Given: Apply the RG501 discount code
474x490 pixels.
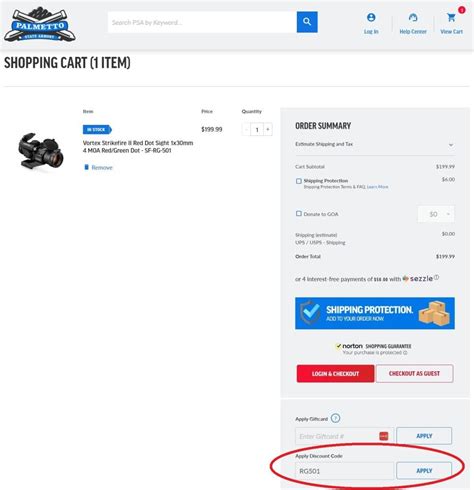Looking at the screenshot, I should pyautogui.click(x=424, y=471).
